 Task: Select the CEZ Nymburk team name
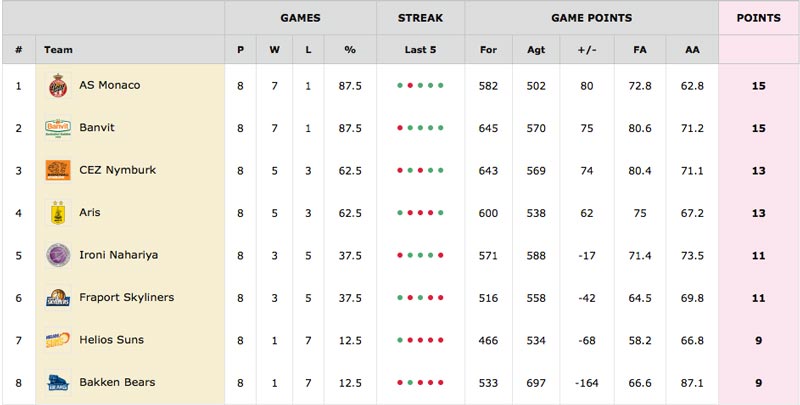pyautogui.click(x=117, y=170)
